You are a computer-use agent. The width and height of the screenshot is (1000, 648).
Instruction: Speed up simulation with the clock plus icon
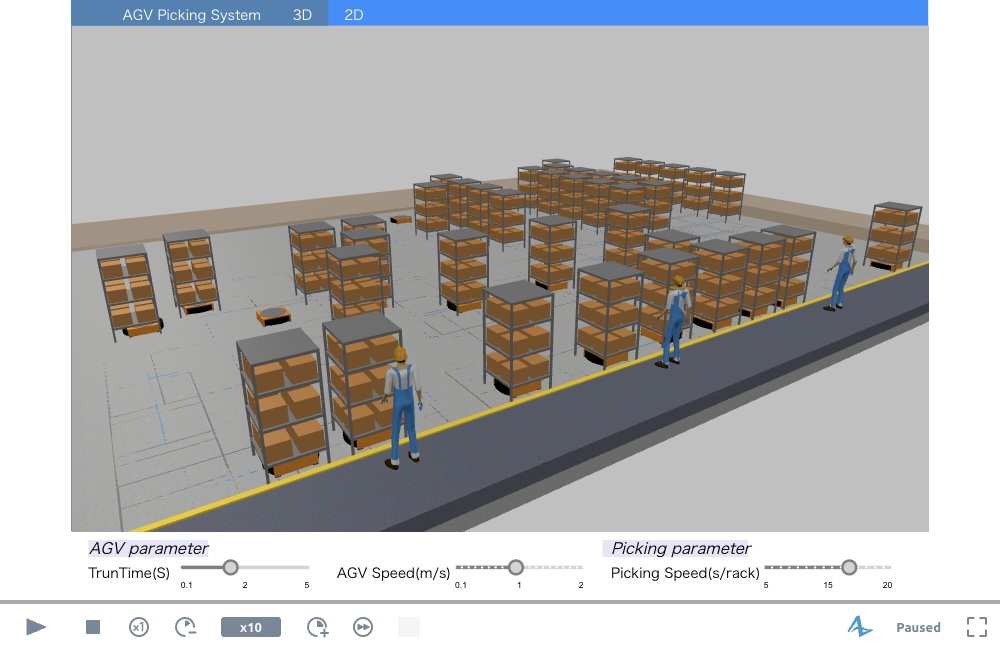point(317,627)
